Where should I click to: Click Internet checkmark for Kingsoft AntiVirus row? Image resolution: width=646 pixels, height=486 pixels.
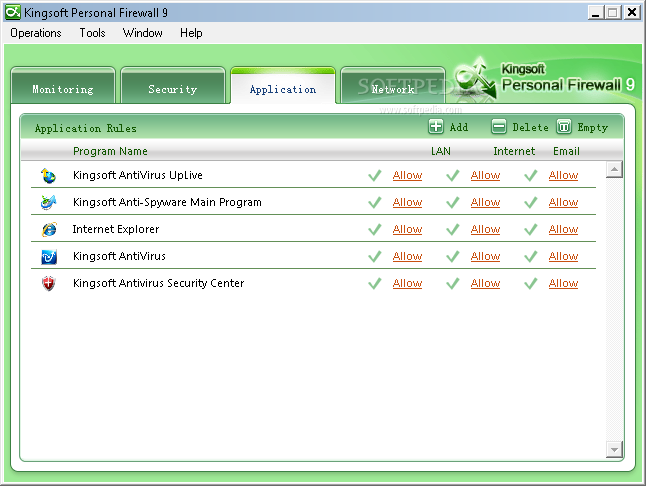(452, 257)
